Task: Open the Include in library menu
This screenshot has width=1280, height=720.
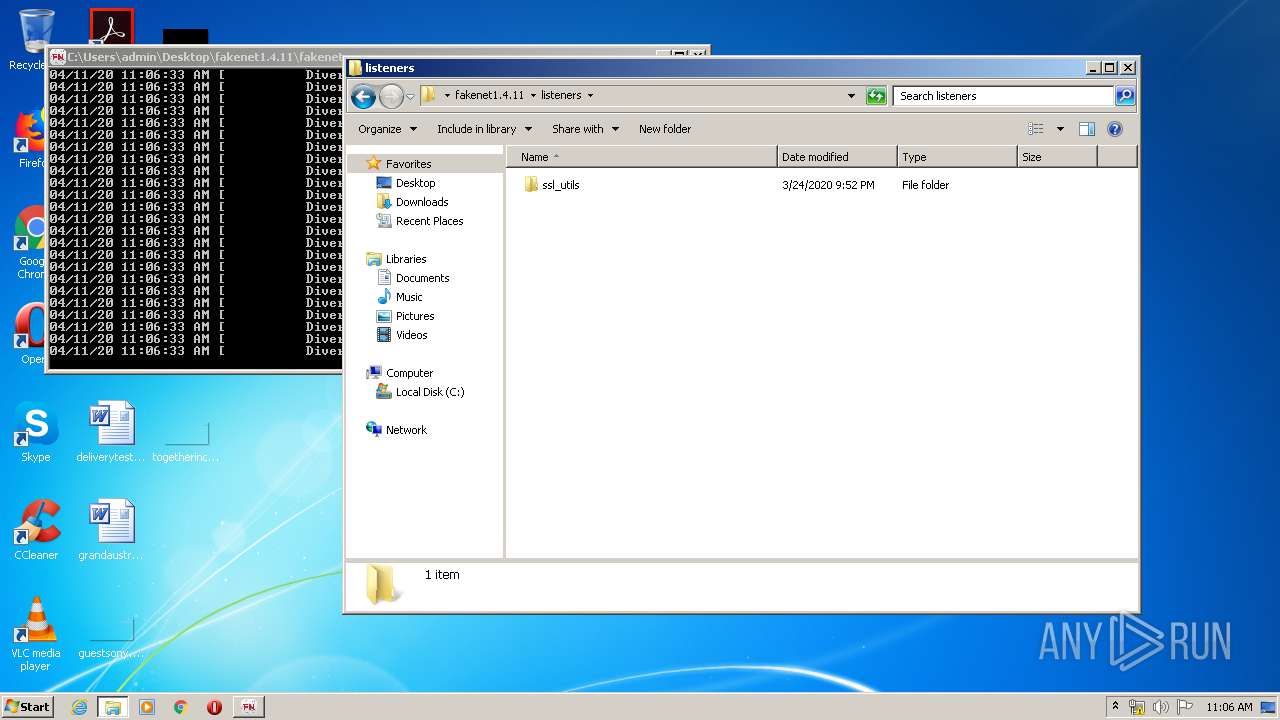Action: [484, 129]
